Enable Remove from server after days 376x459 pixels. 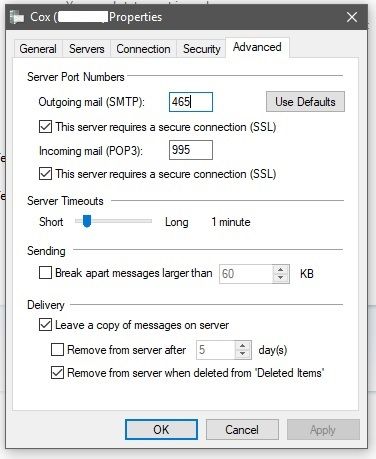point(57,350)
